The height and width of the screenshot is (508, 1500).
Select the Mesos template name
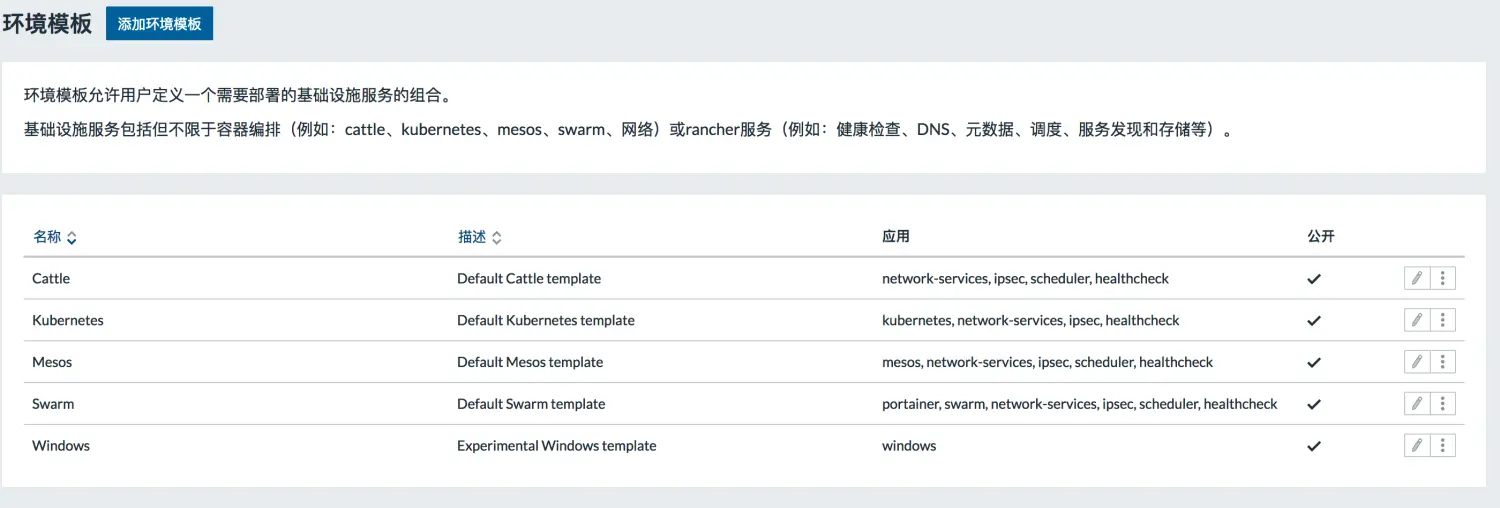(52, 362)
